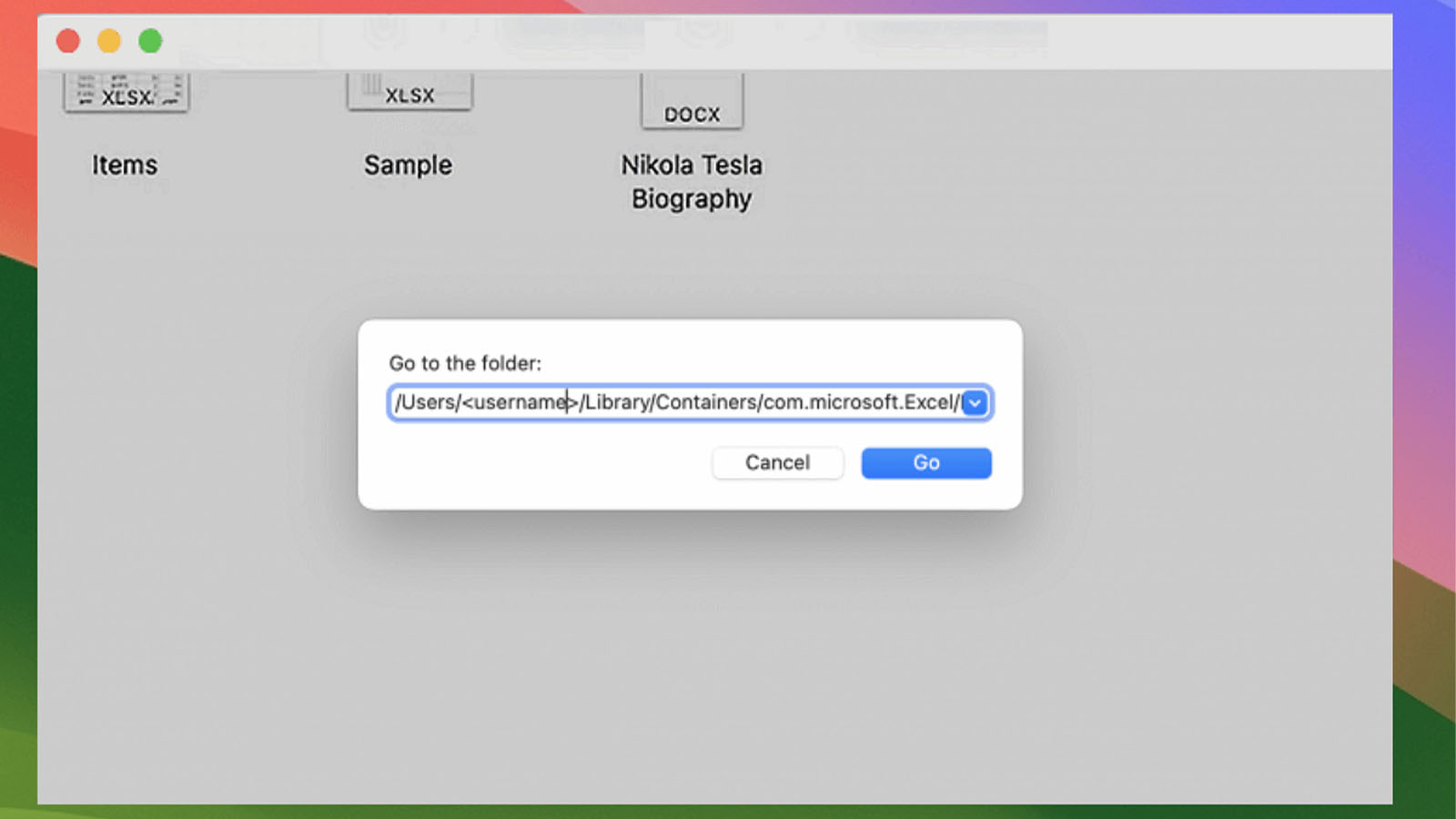Viewport: 1456px width, 819px height.
Task: Zoom the window with the green button
Action: tap(150, 41)
